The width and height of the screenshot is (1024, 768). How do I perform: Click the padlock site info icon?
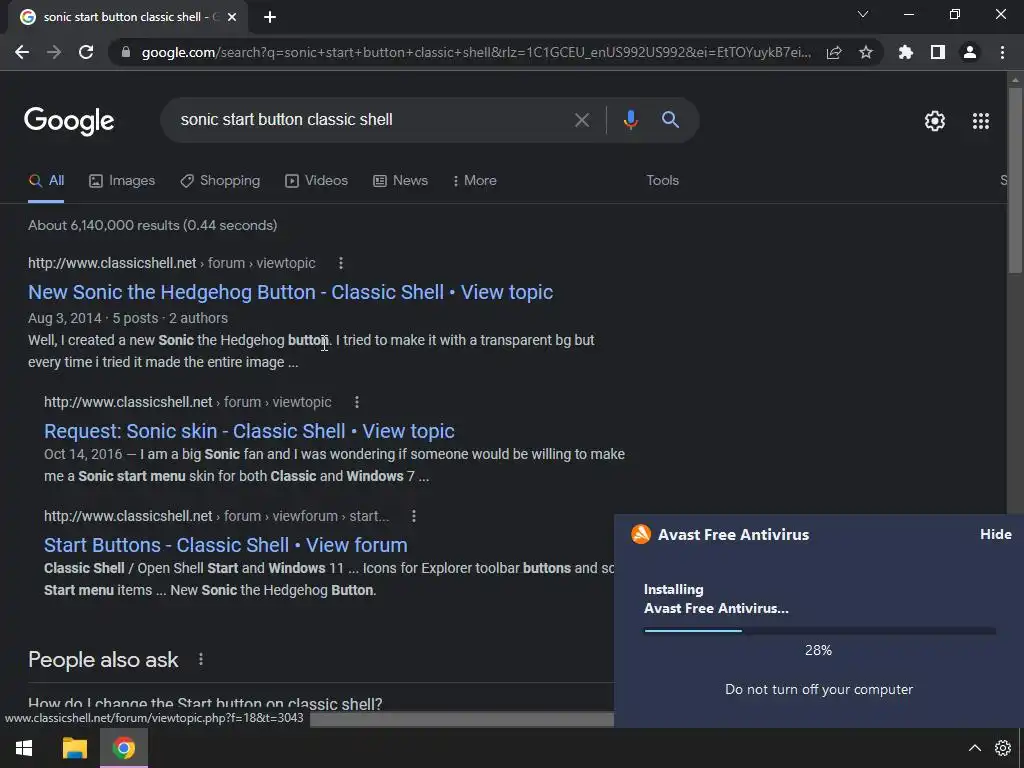tap(126, 52)
